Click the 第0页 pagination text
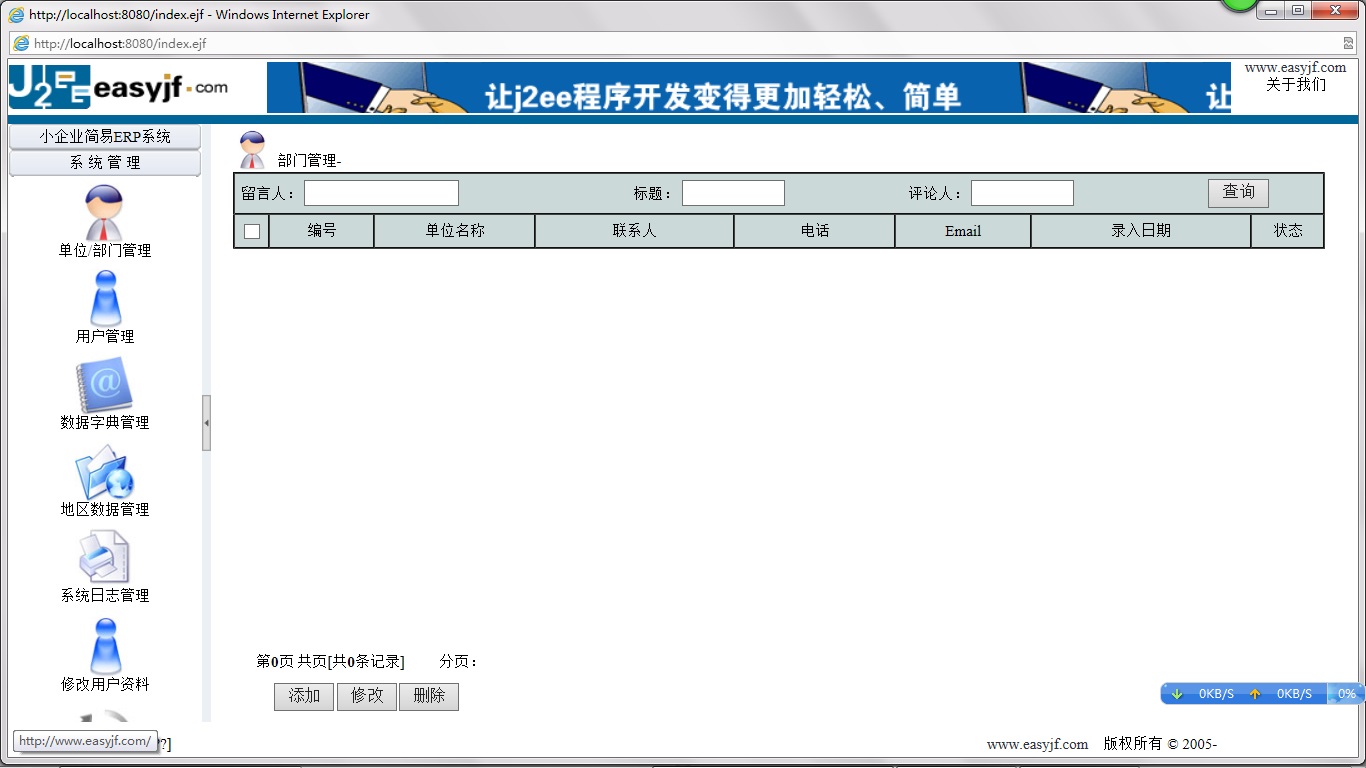The width and height of the screenshot is (1366, 768). click(275, 662)
